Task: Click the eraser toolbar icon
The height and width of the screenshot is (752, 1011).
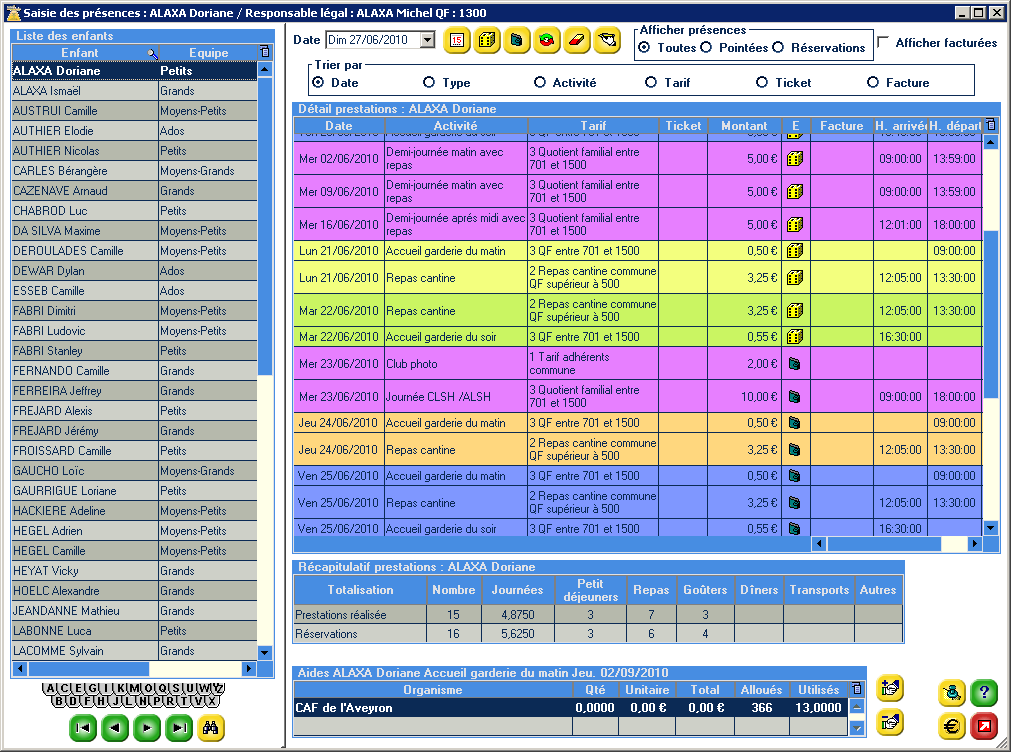Action: tap(577, 40)
